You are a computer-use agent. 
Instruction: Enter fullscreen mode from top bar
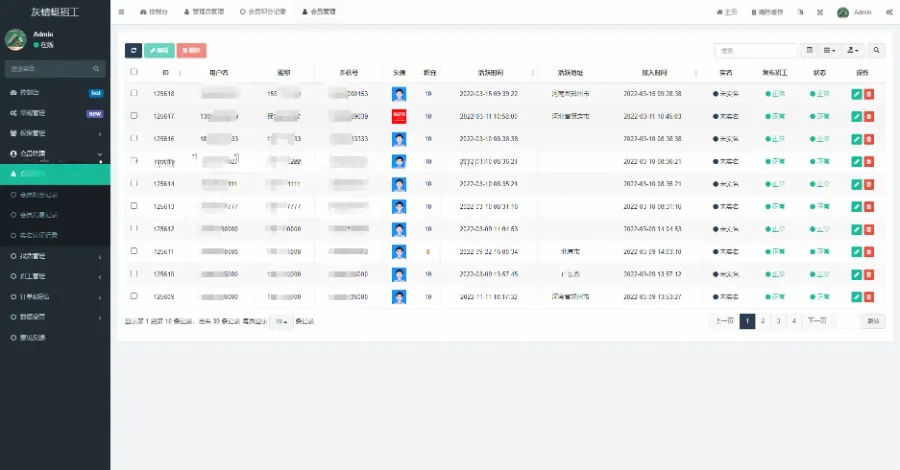point(820,12)
